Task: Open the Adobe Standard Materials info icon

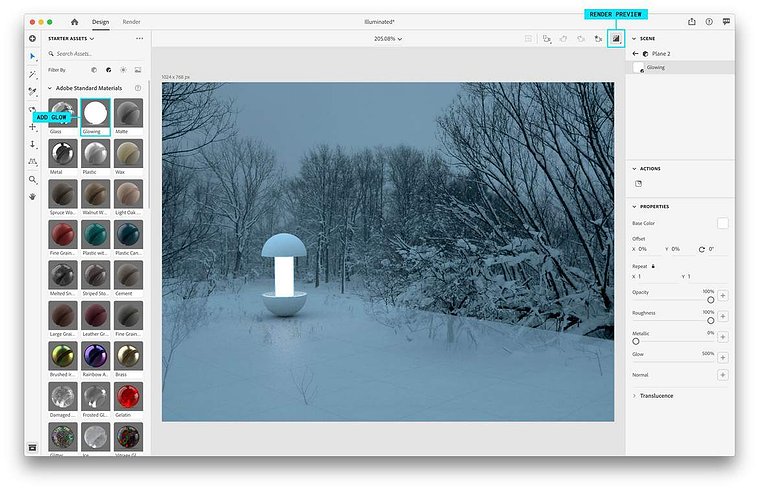Action: [138, 88]
